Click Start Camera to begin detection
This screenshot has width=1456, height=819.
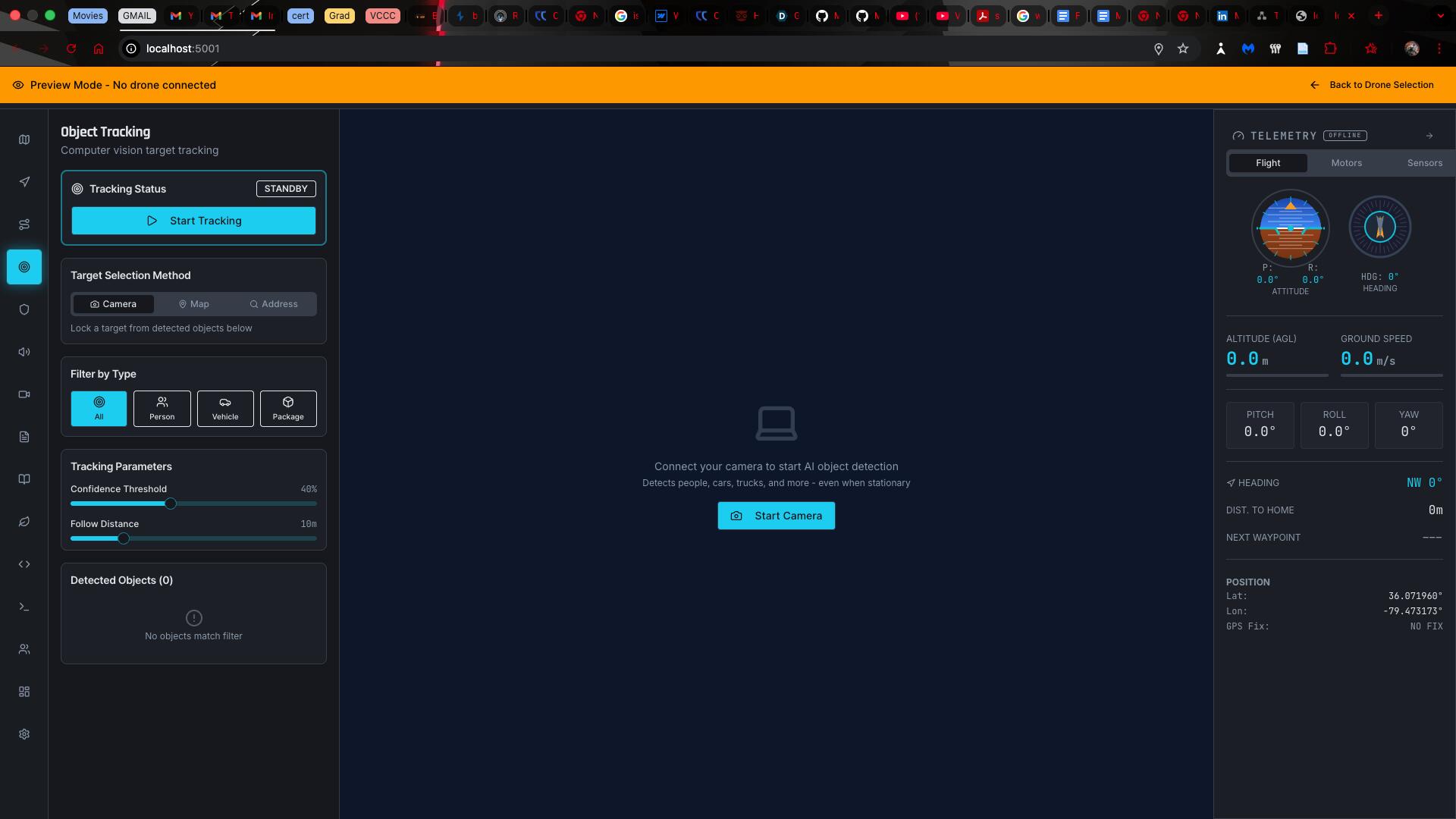(x=776, y=516)
